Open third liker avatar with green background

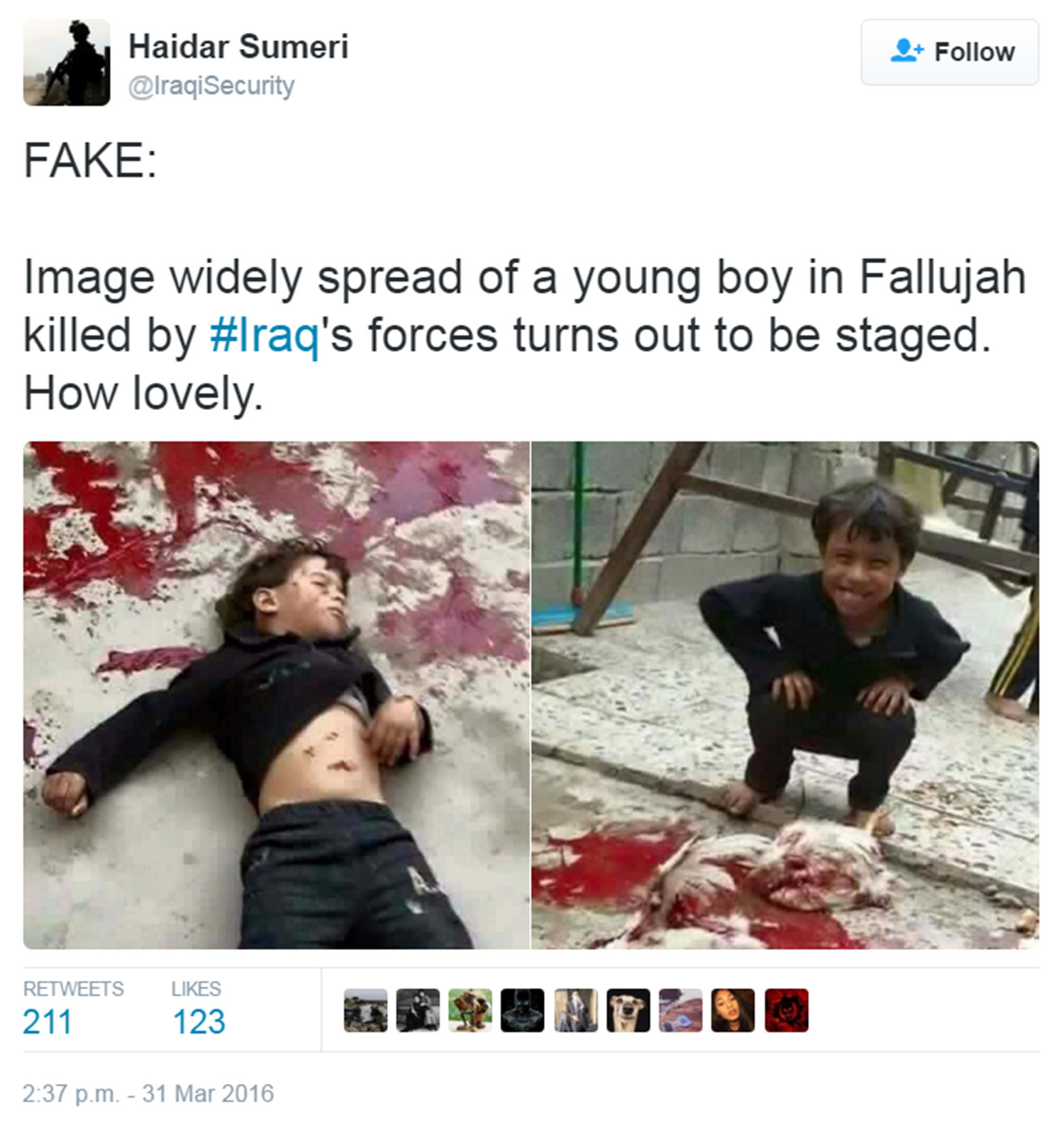coord(470,1010)
